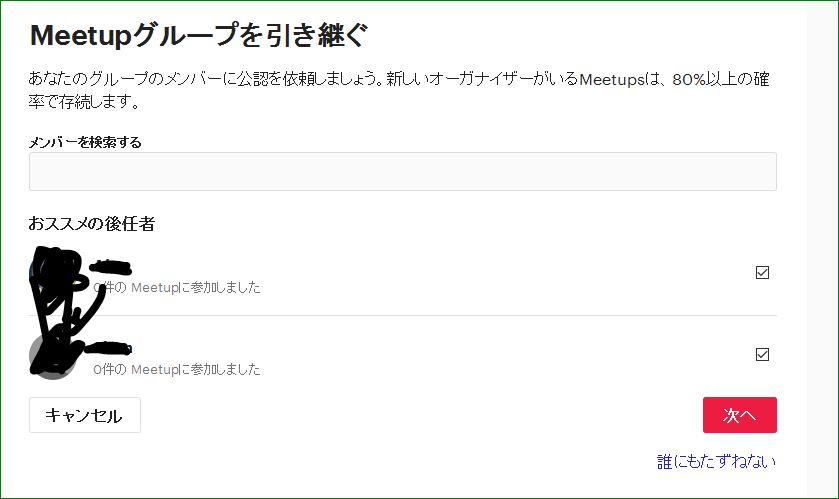The width and height of the screenshot is (839, 499).
Task: Click second member's 0件の Meetupに参加しました text
Action: 177,369
